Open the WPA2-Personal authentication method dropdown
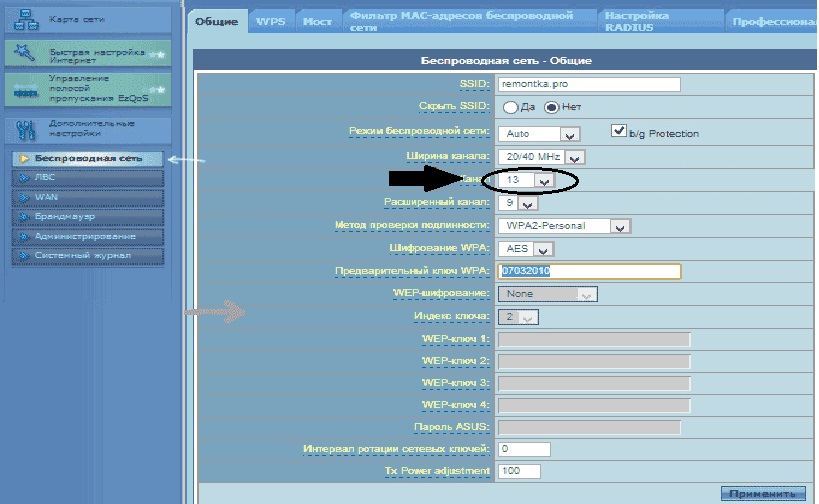Screen dimensions: 819x504 (621, 226)
